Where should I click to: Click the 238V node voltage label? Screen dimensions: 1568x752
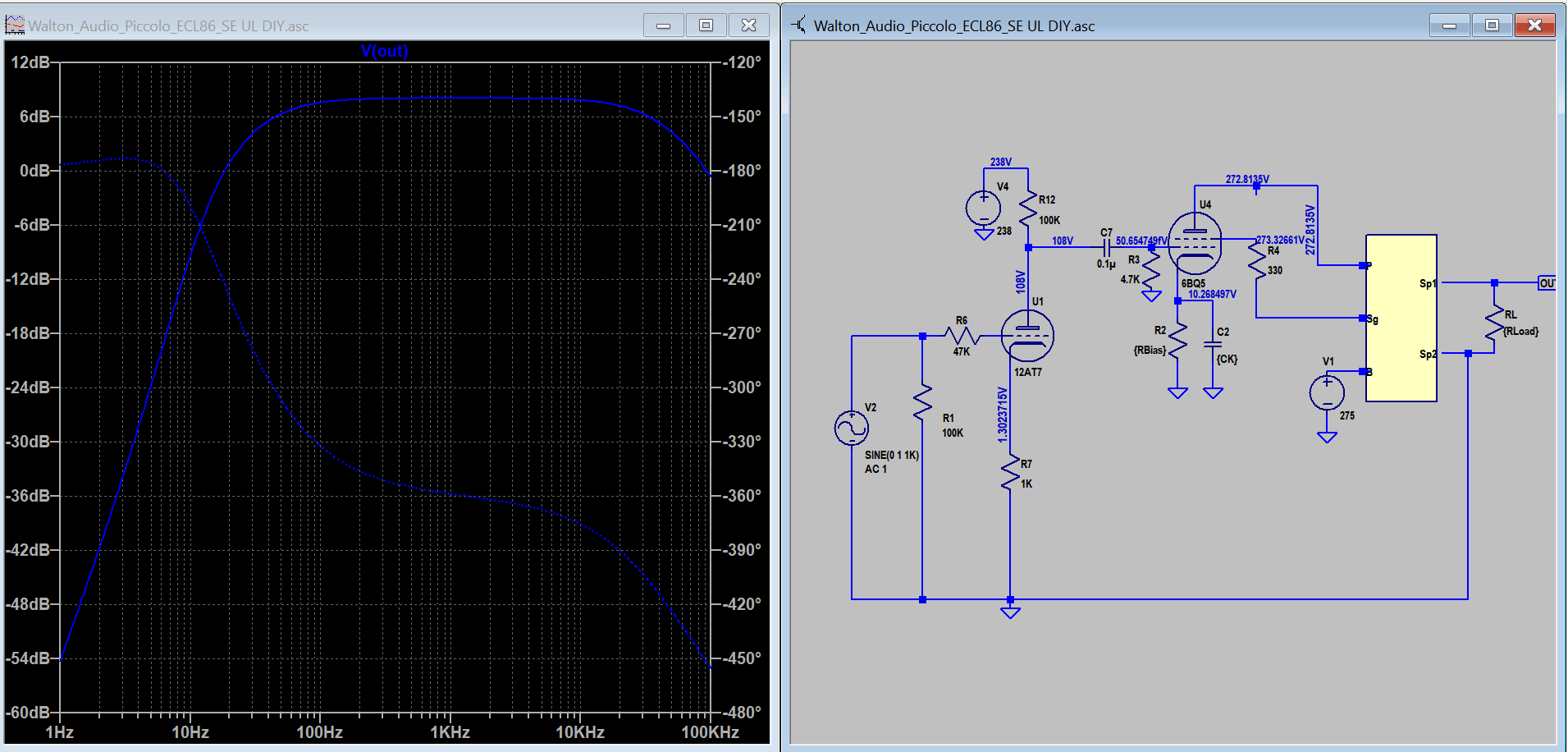pos(1001,162)
